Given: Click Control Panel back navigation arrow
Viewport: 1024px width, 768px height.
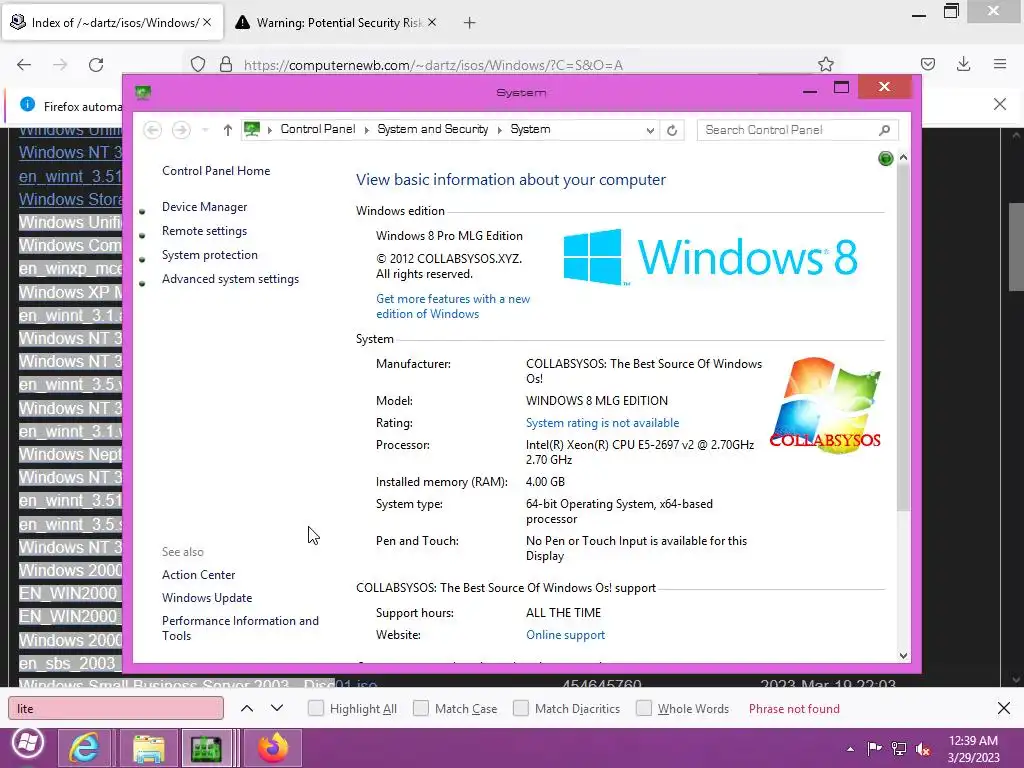Looking at the screenshot, I should 152,130.
